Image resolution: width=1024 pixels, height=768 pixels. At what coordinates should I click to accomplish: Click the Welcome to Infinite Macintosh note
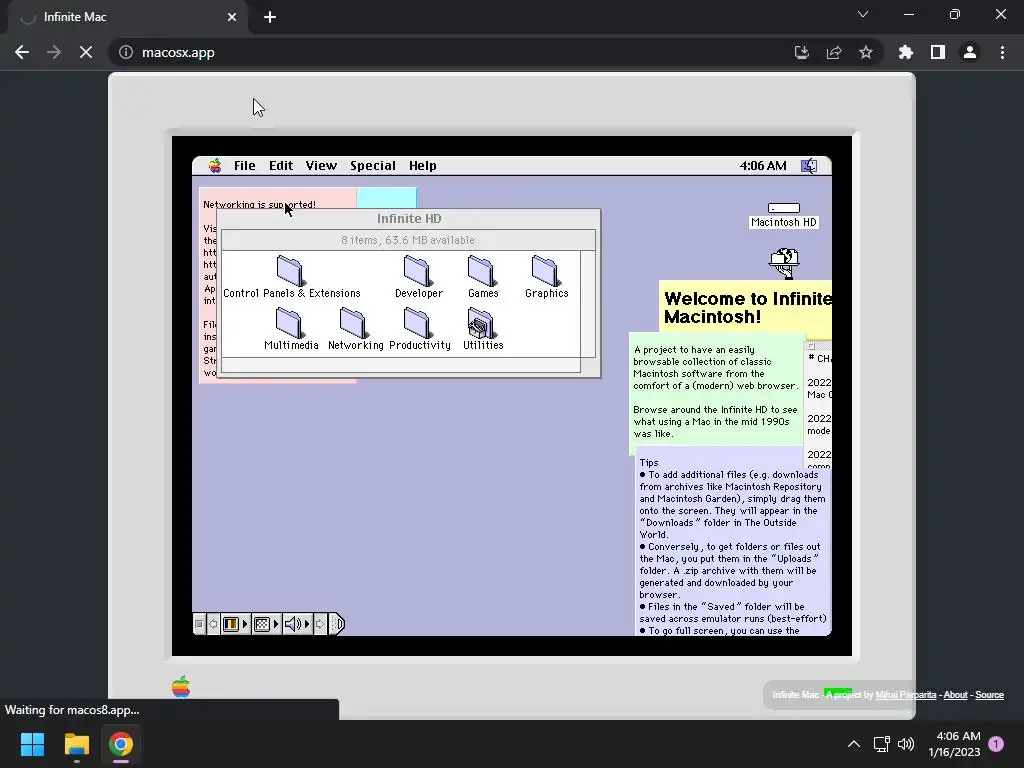[x=745, y=308]
